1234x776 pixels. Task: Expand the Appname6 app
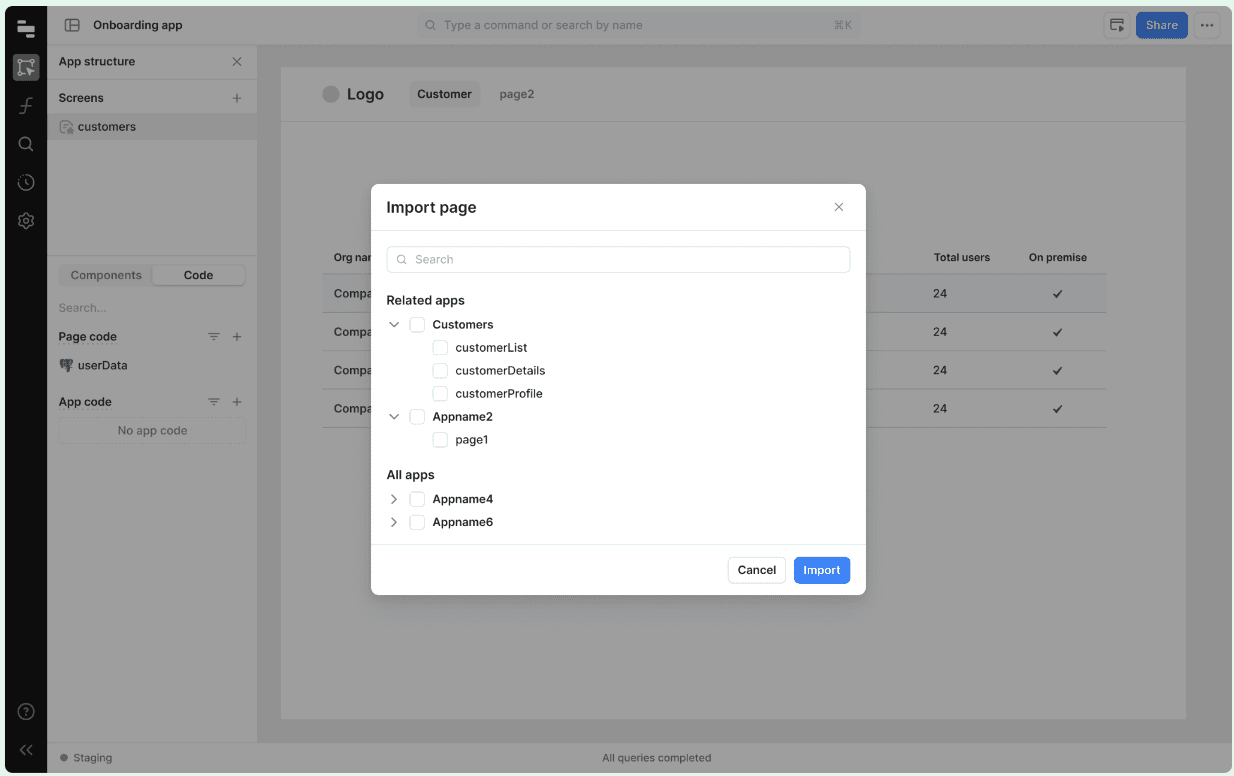tap(394, 521)
